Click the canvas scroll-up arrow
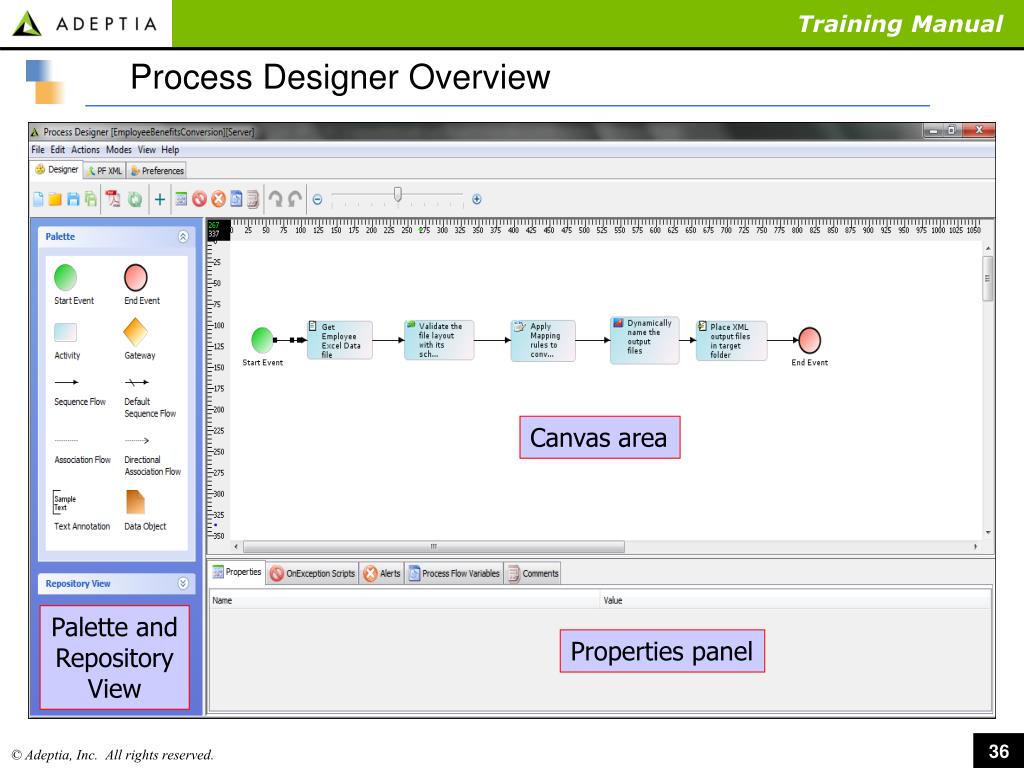Image resolution: width=1024 pixels, height=768 pixels. tap(988, 249)
